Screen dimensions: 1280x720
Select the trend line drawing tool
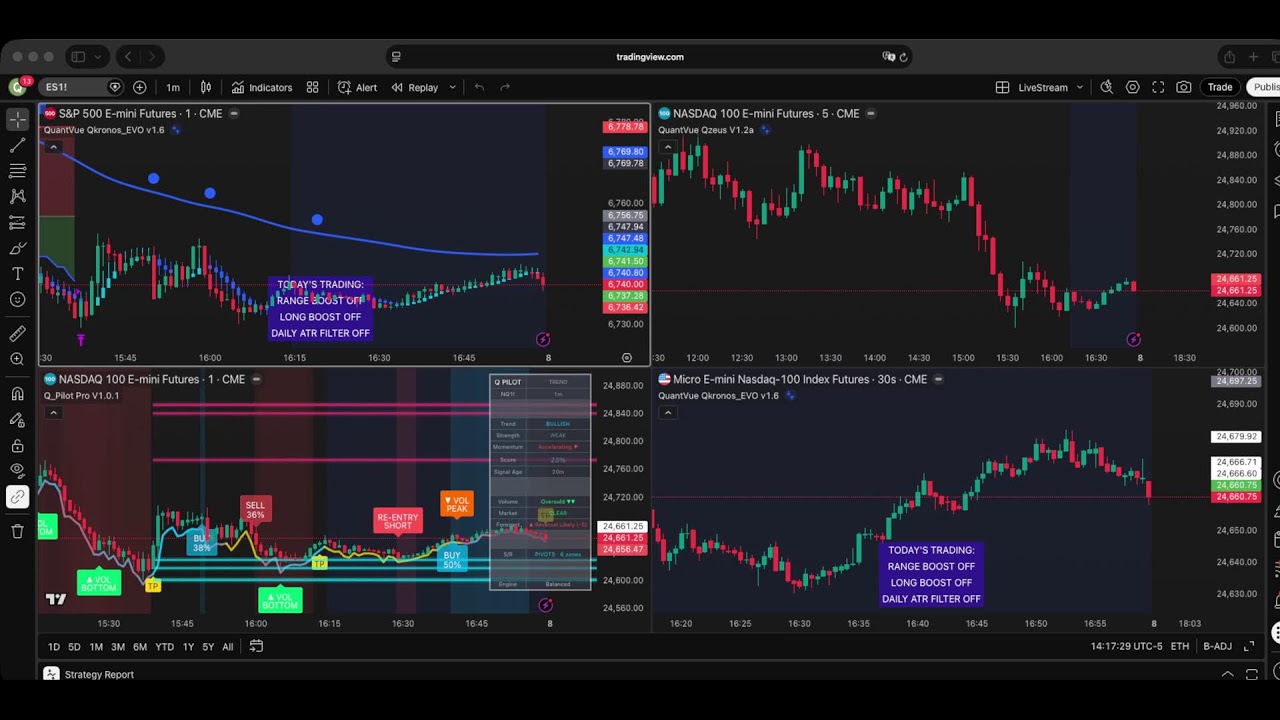18,146
